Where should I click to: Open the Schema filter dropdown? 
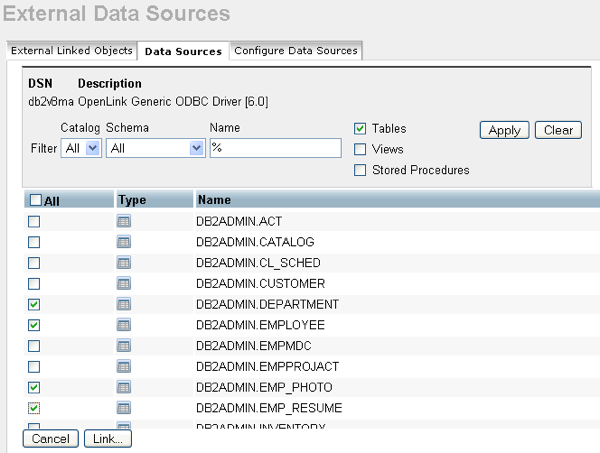tap(155, 148)
